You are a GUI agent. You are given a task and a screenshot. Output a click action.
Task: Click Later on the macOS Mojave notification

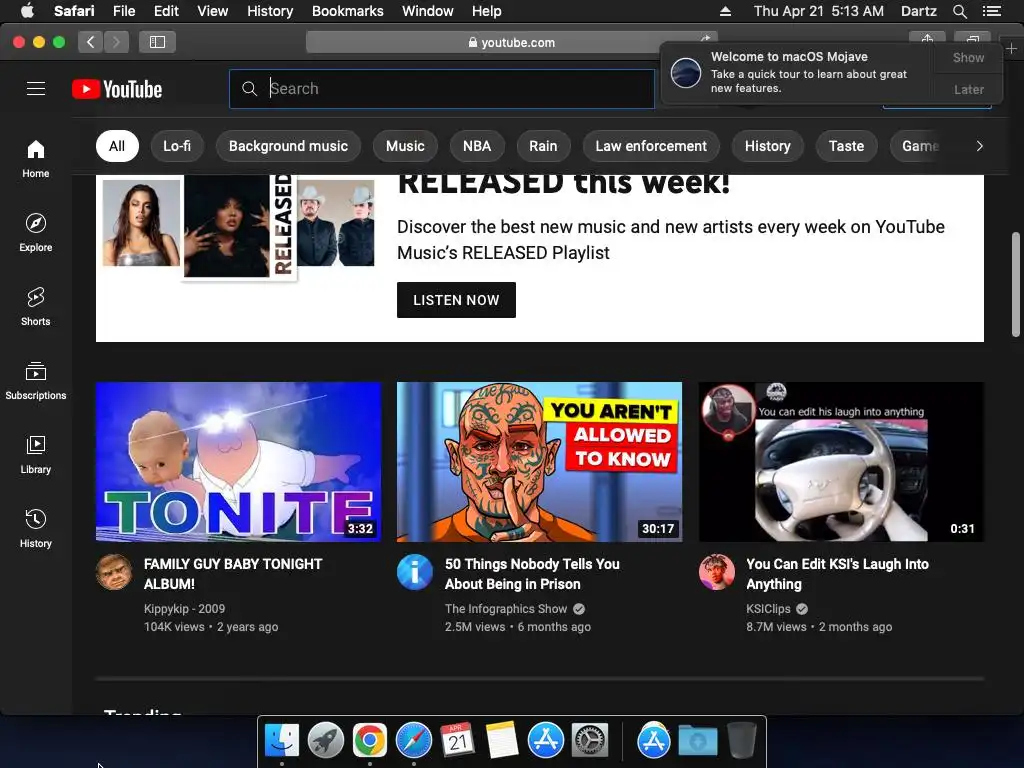(x=968, y=89)
